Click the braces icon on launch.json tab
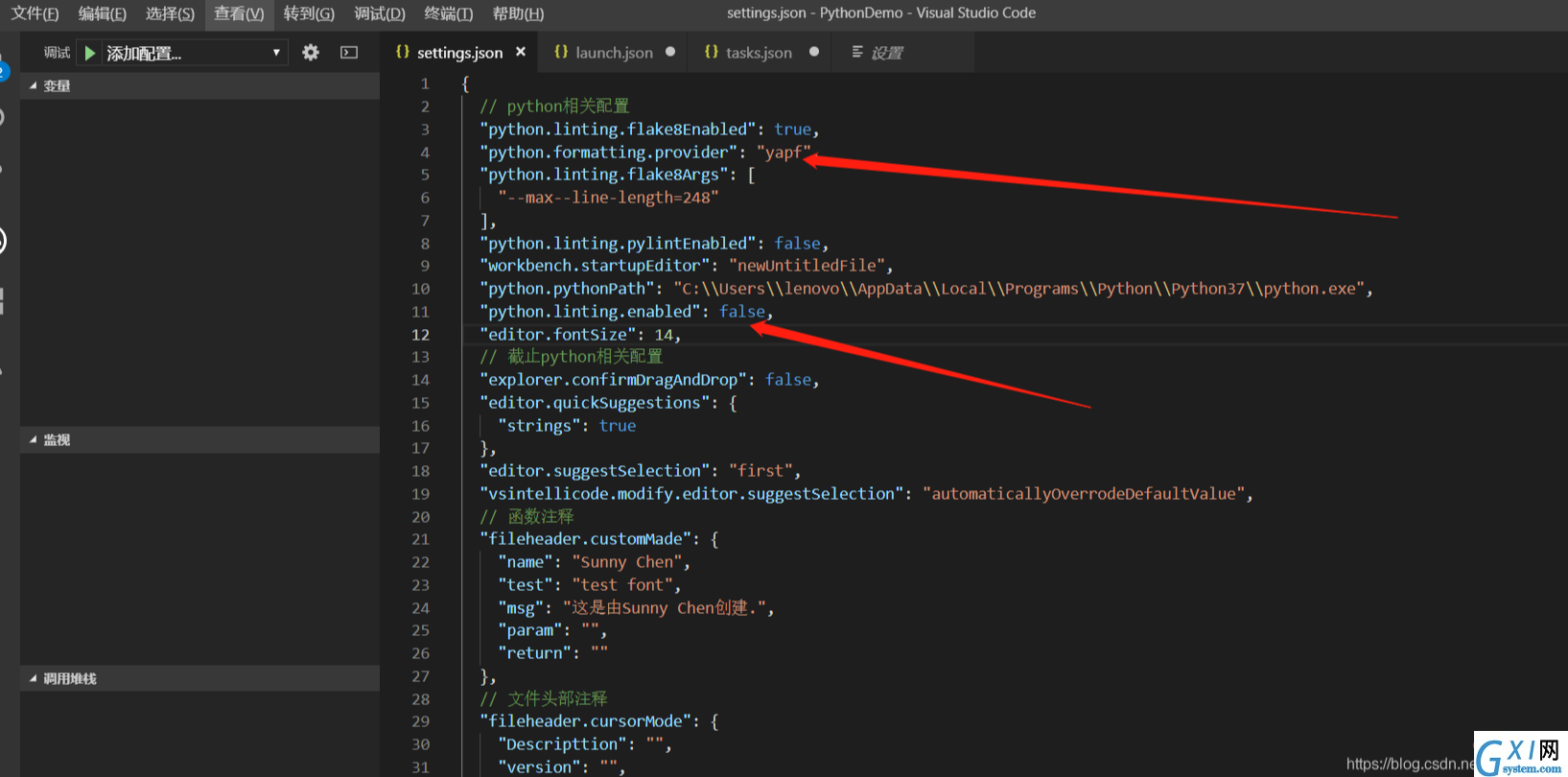Screen dimensions: 1568x777 (562, 52)
